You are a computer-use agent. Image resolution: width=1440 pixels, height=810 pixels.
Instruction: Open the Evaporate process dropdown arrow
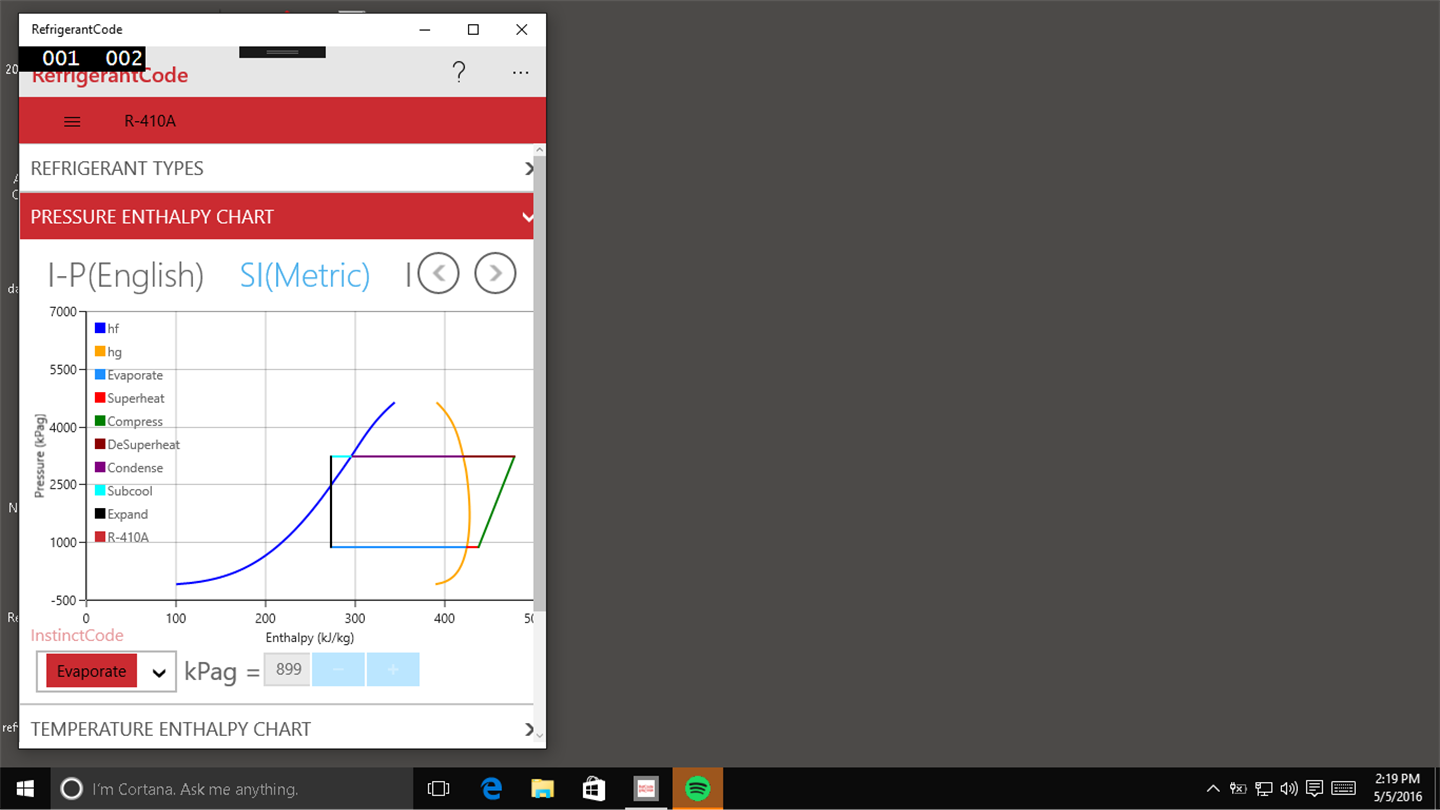(158, 673)
